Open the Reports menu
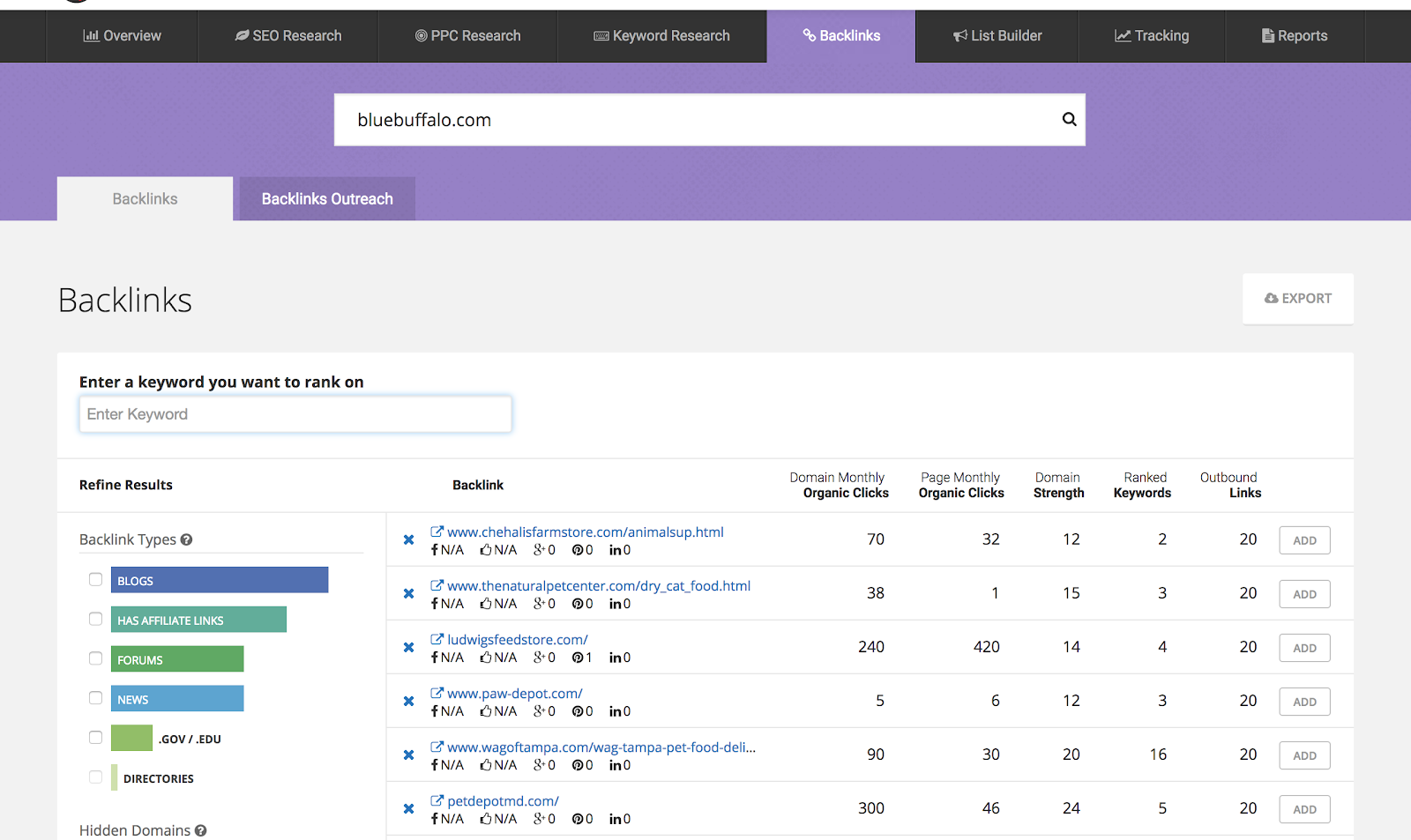 pyautogui.click(x=1294, y=36)
